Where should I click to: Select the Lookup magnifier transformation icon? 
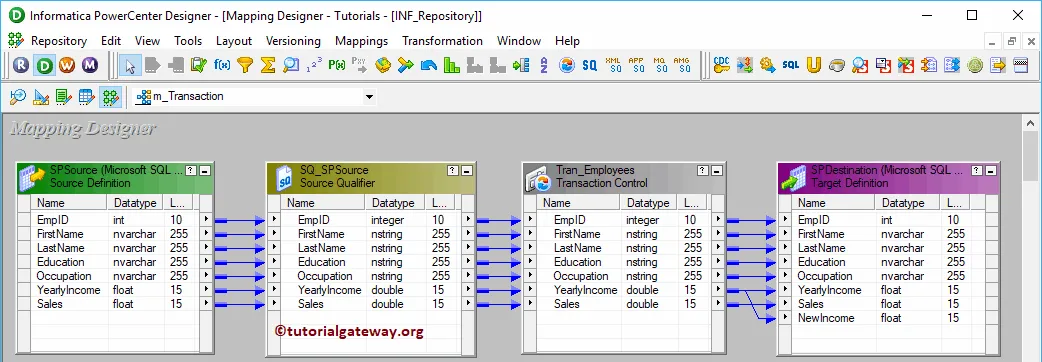tap(290, 65)
